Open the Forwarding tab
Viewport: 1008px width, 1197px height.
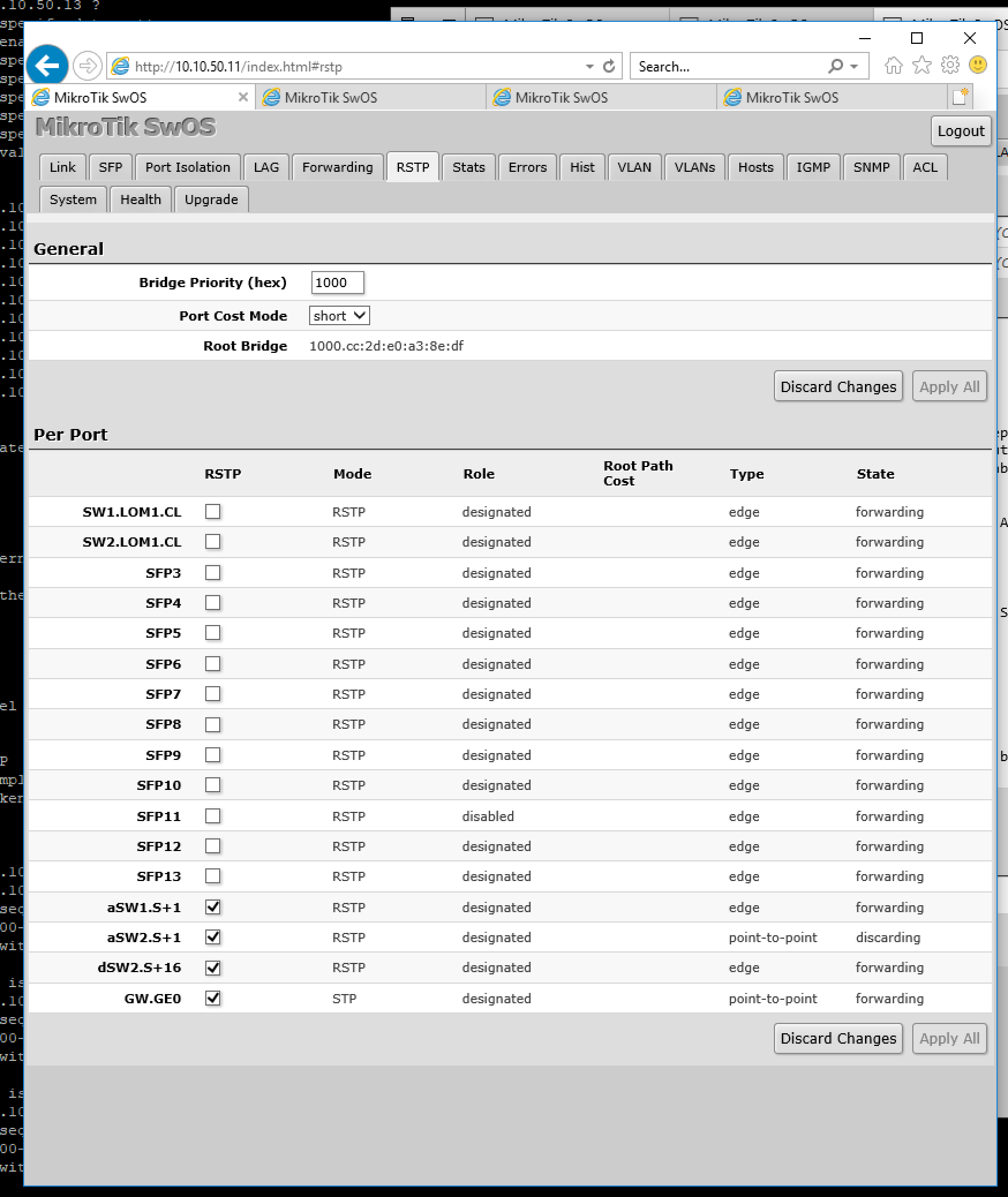pos(337,167)
